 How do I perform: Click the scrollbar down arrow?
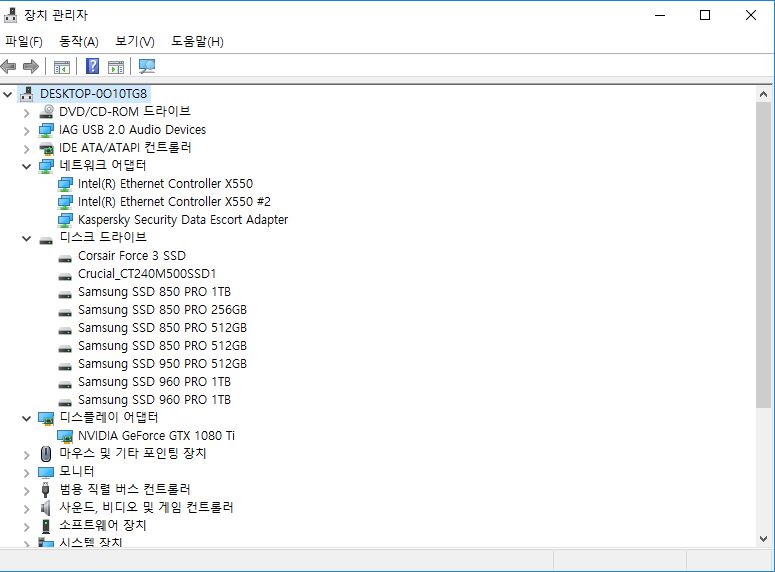pyautogui.click(x=763, y=538)
